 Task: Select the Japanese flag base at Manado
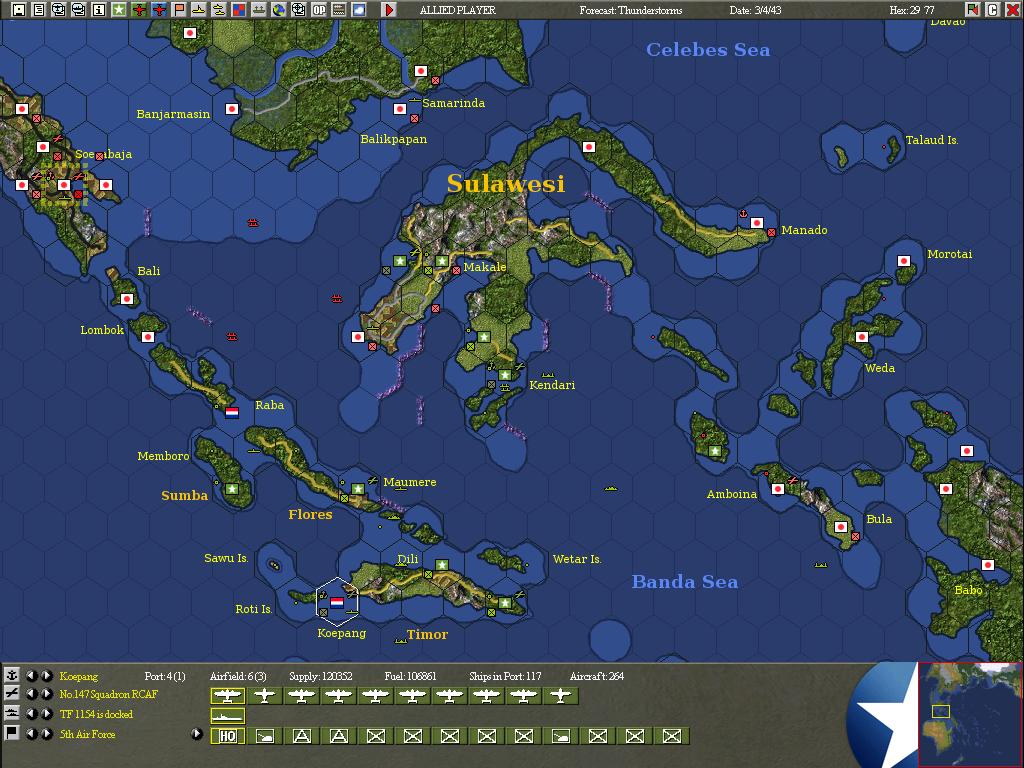click(757, 223)
